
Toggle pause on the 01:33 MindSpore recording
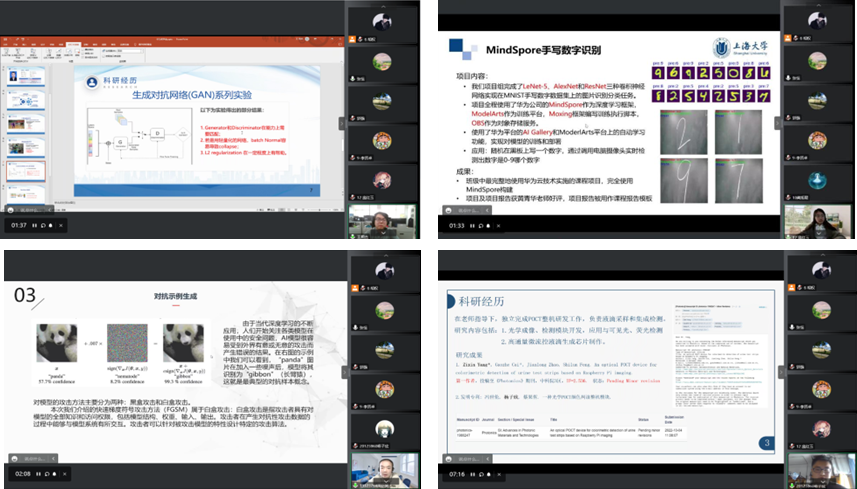(474, 226)
